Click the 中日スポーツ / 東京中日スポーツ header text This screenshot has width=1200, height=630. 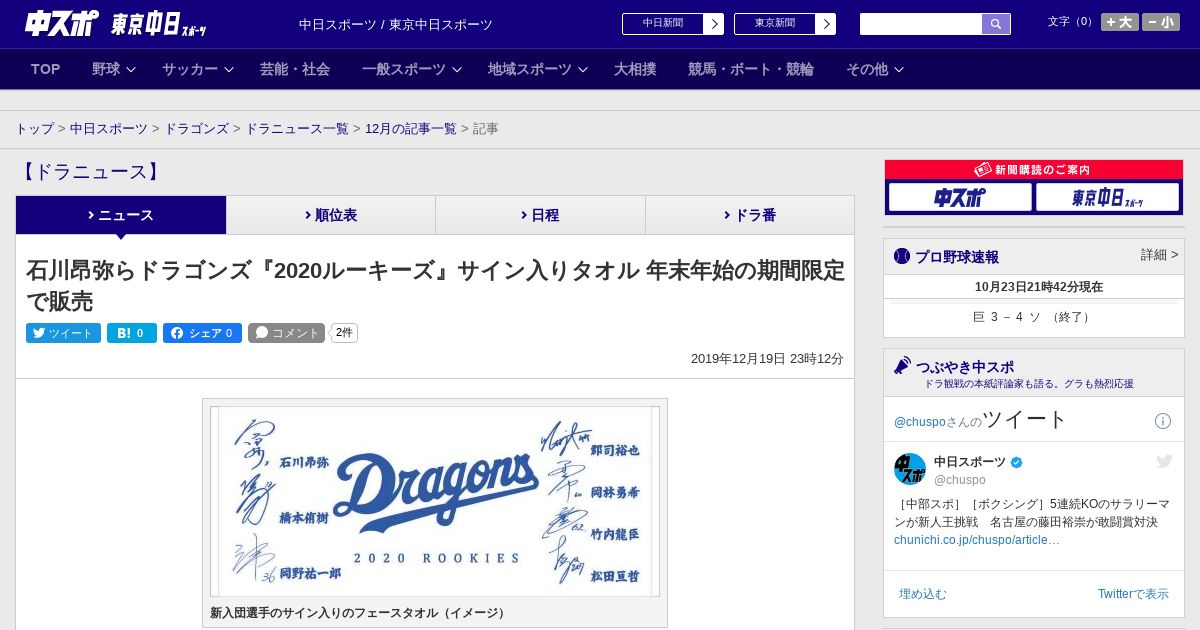396,24
